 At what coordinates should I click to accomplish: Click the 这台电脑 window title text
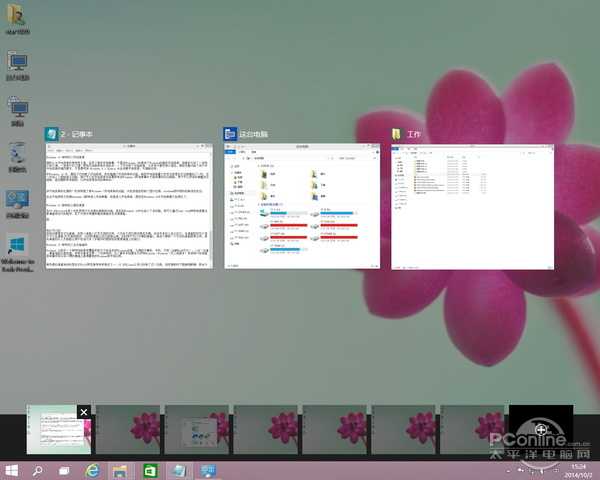(253, 134)
